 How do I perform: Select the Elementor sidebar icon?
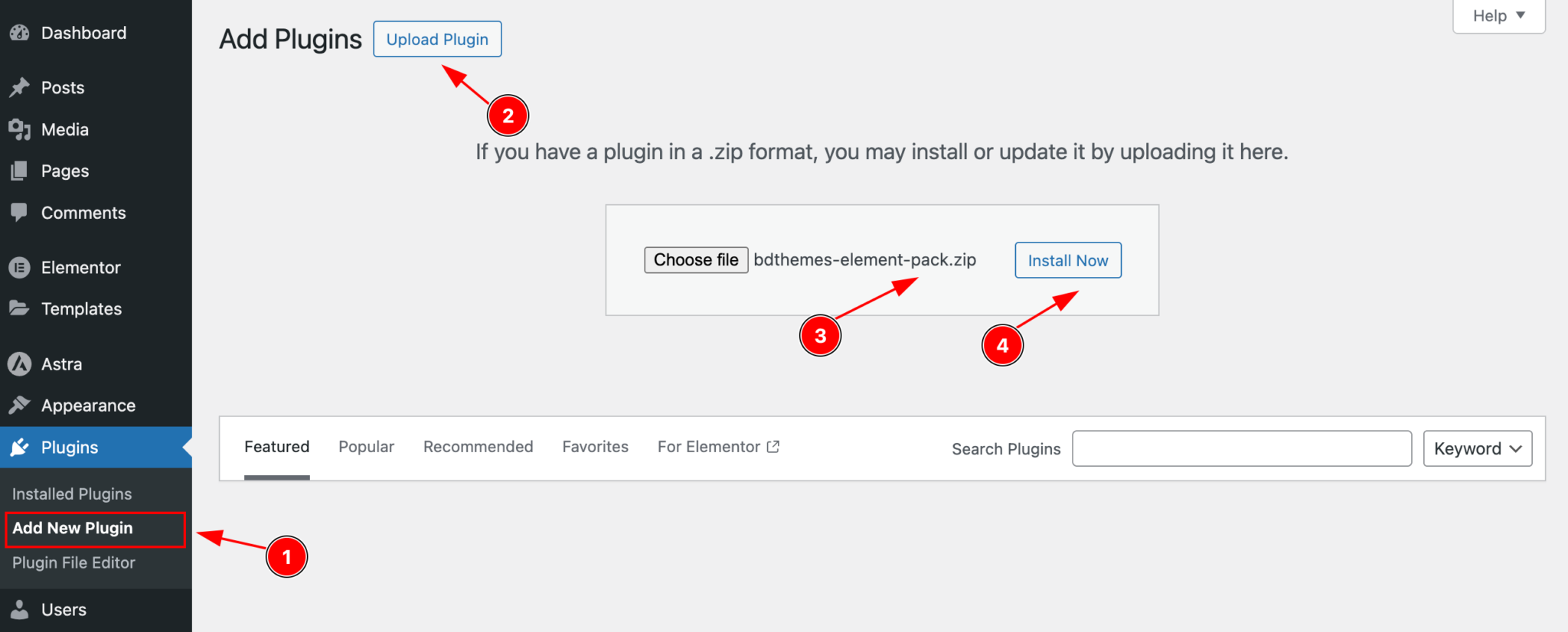[21, 267]
